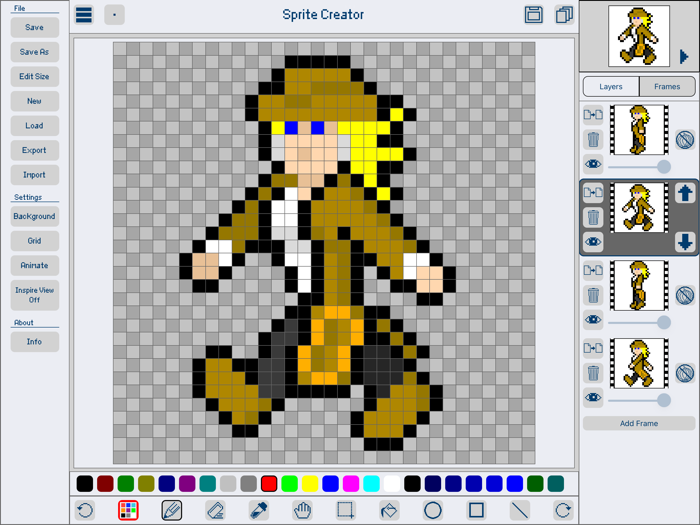Play the animation preview

(x=683, y=57)
